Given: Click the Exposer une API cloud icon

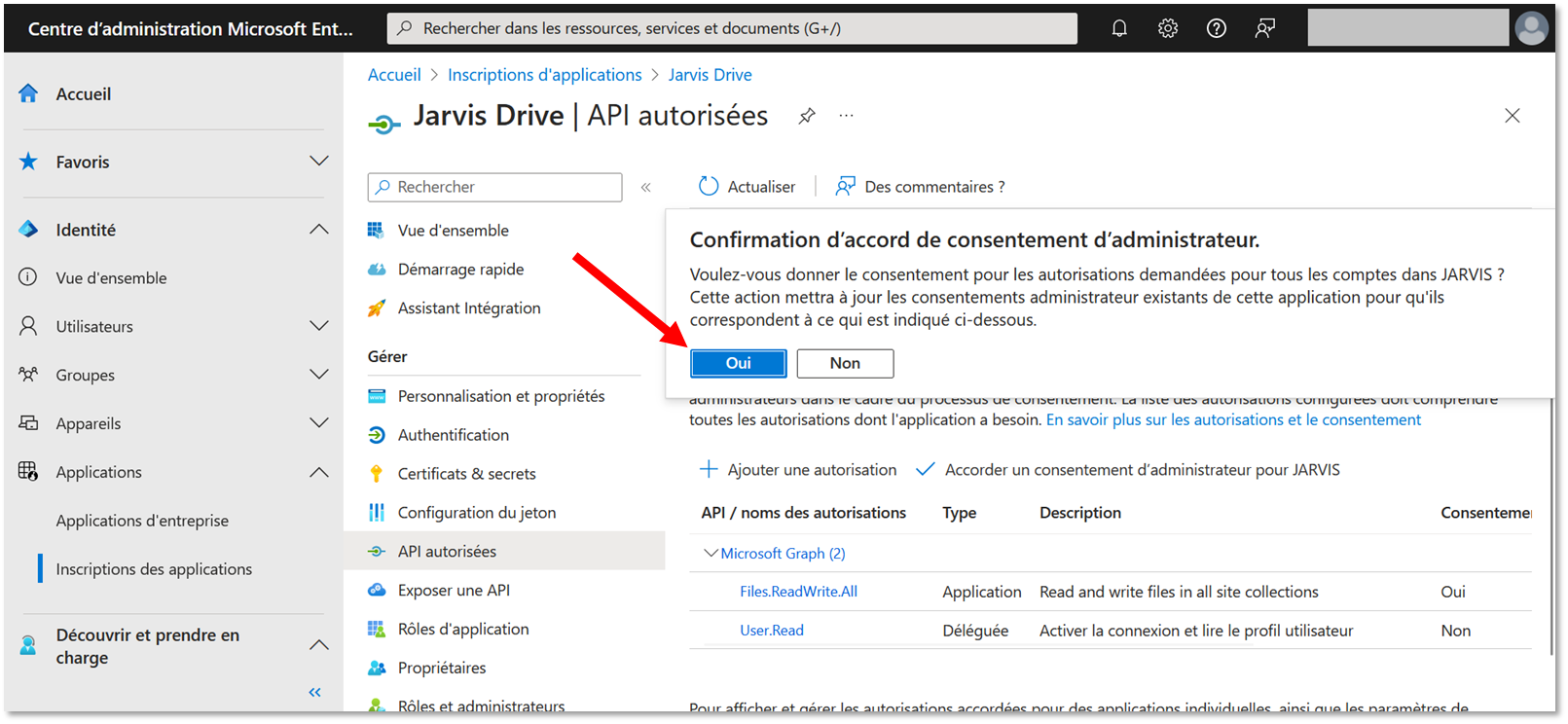Looking at the screenshot, I should tap(377, 591).
